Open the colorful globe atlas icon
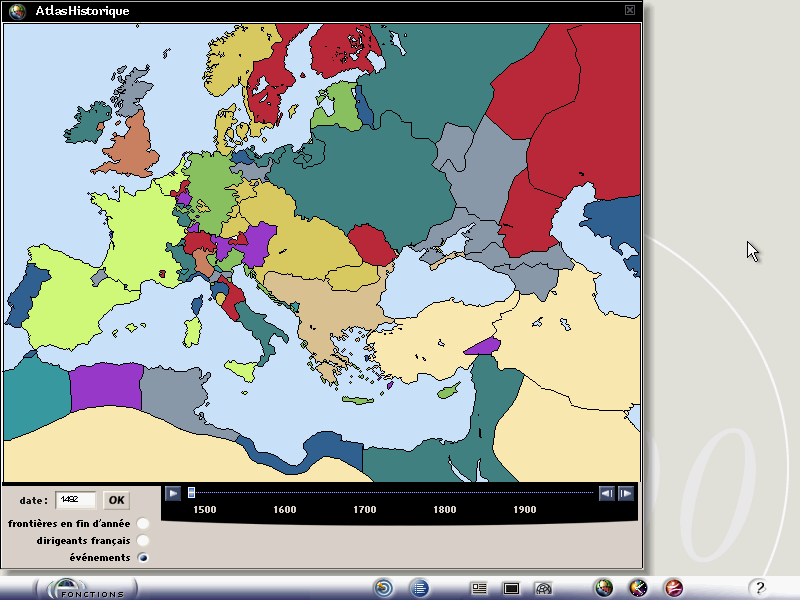This screenshot has height=600, width=800. click(x=604, y=588)
